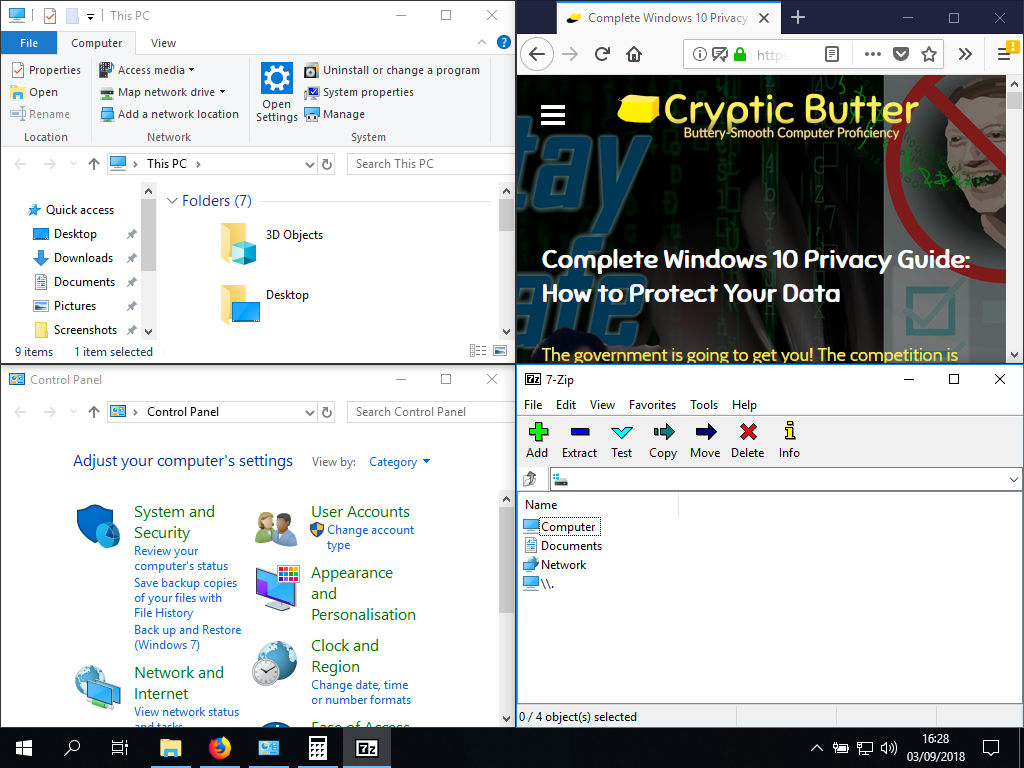The height and width of the screenshot is (768, 1024).
Task: Click the Test archive icon in 7-Zip
Action: (621, 440)
